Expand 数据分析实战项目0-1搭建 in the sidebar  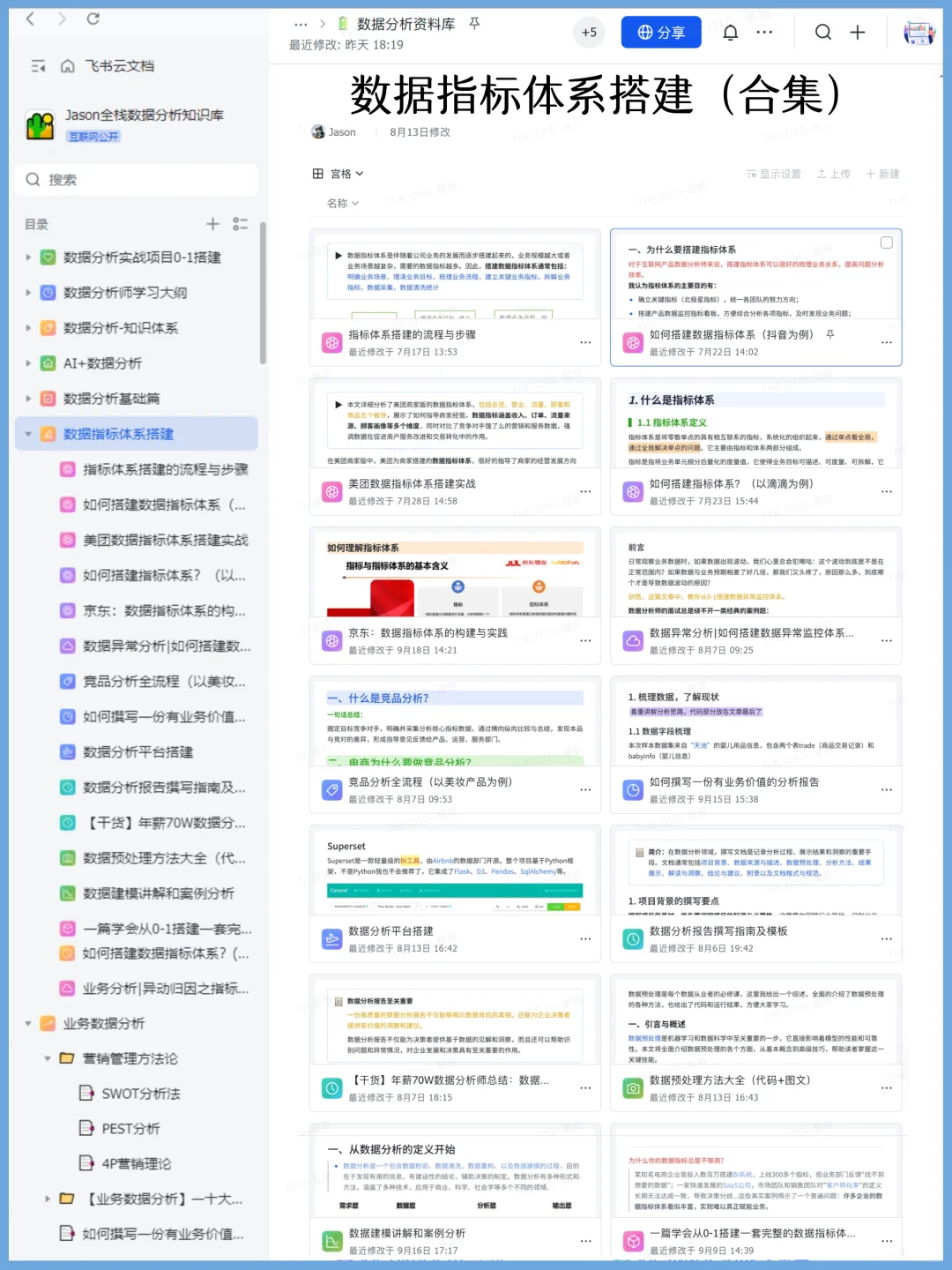pos(26,258)
